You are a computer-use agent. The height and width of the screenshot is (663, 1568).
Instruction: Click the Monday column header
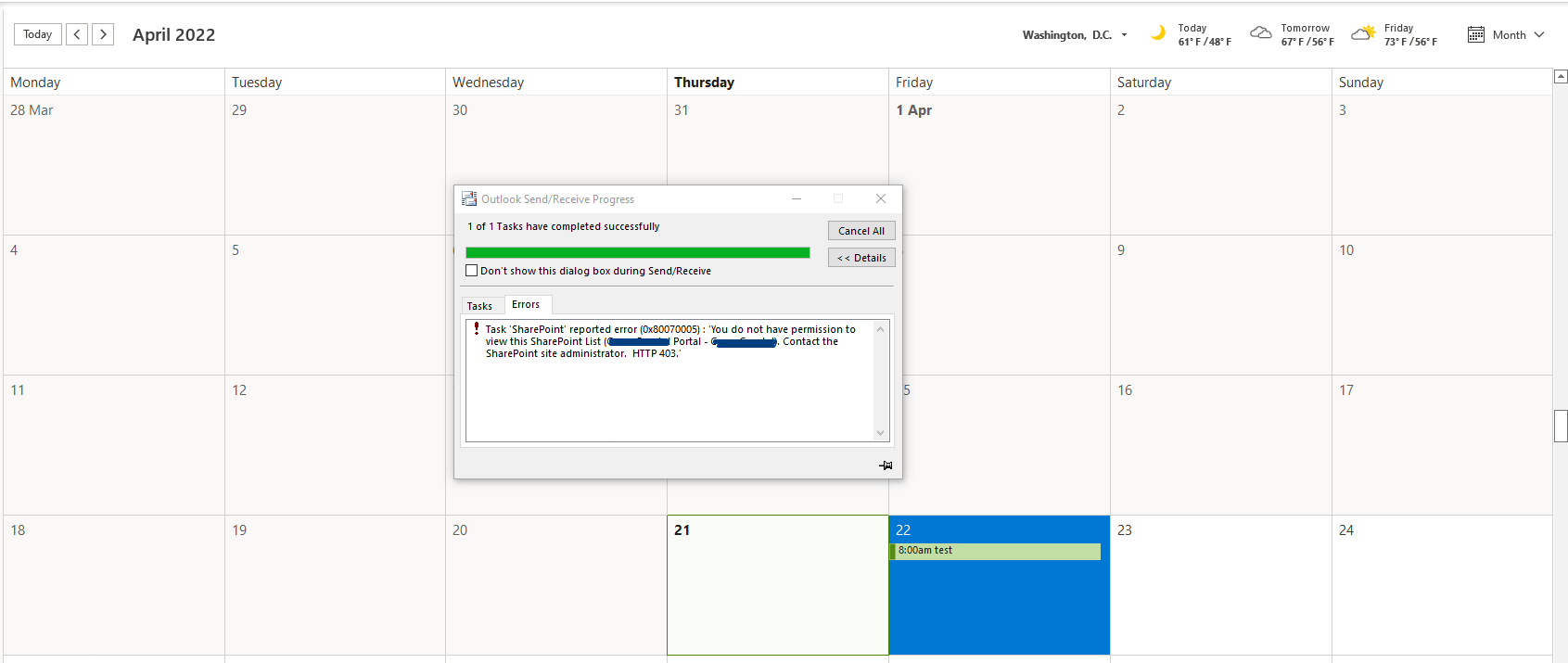113,82
